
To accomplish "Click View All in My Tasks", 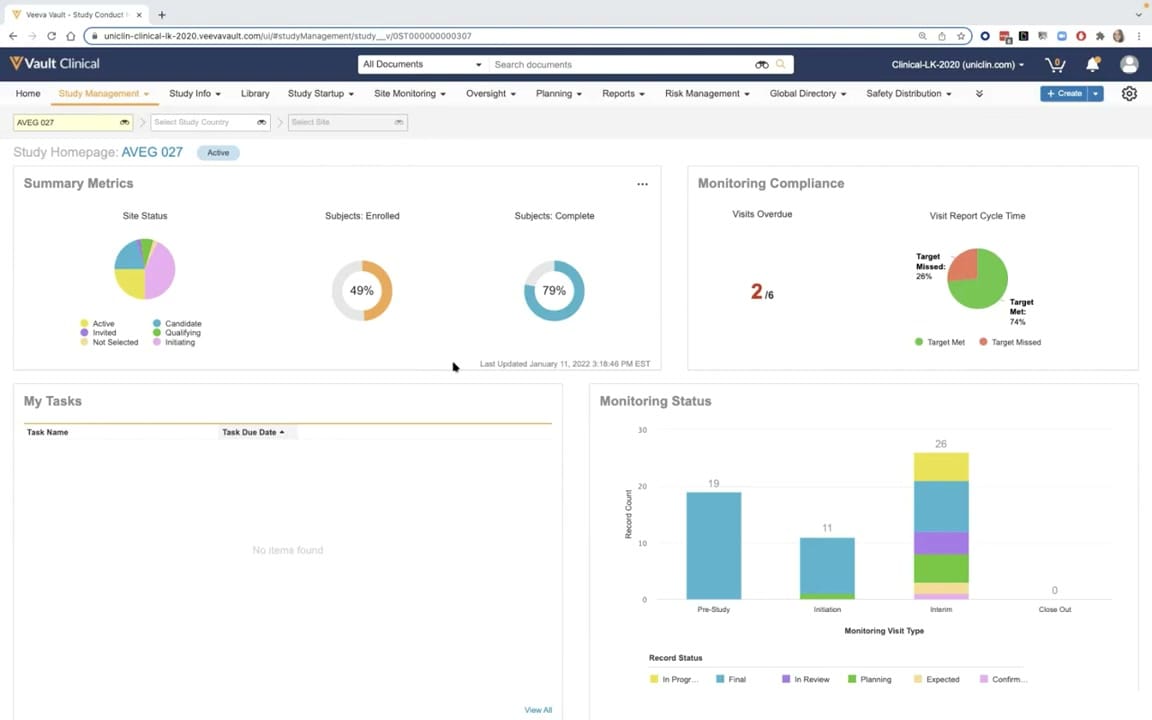I will [x=538, y=710].
